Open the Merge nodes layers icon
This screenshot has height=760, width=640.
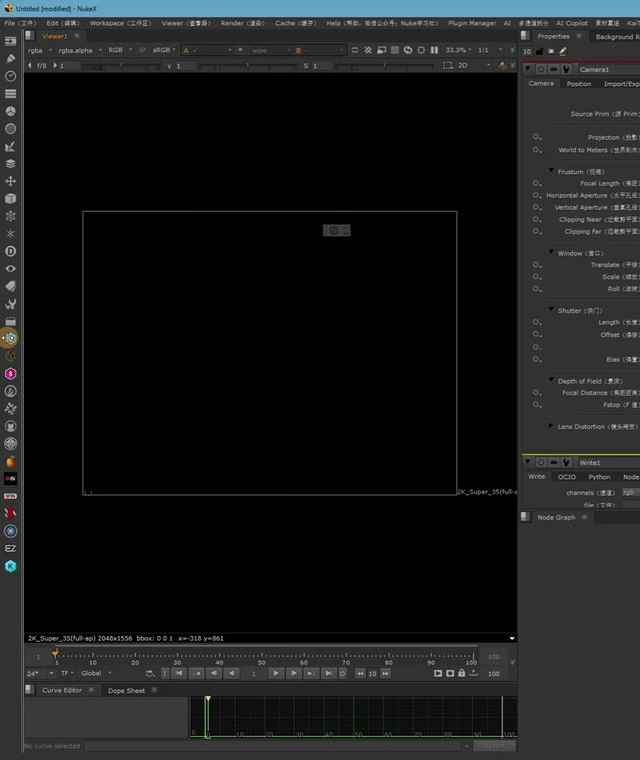coord(10,164)
